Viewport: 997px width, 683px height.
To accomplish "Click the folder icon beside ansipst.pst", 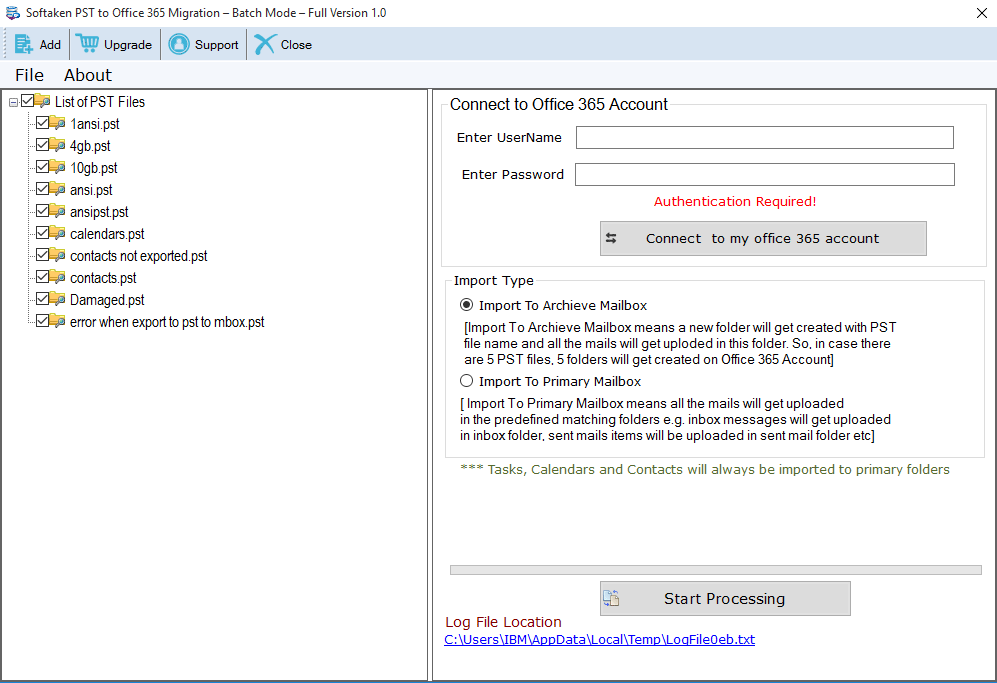I will [x=57, y=211].
